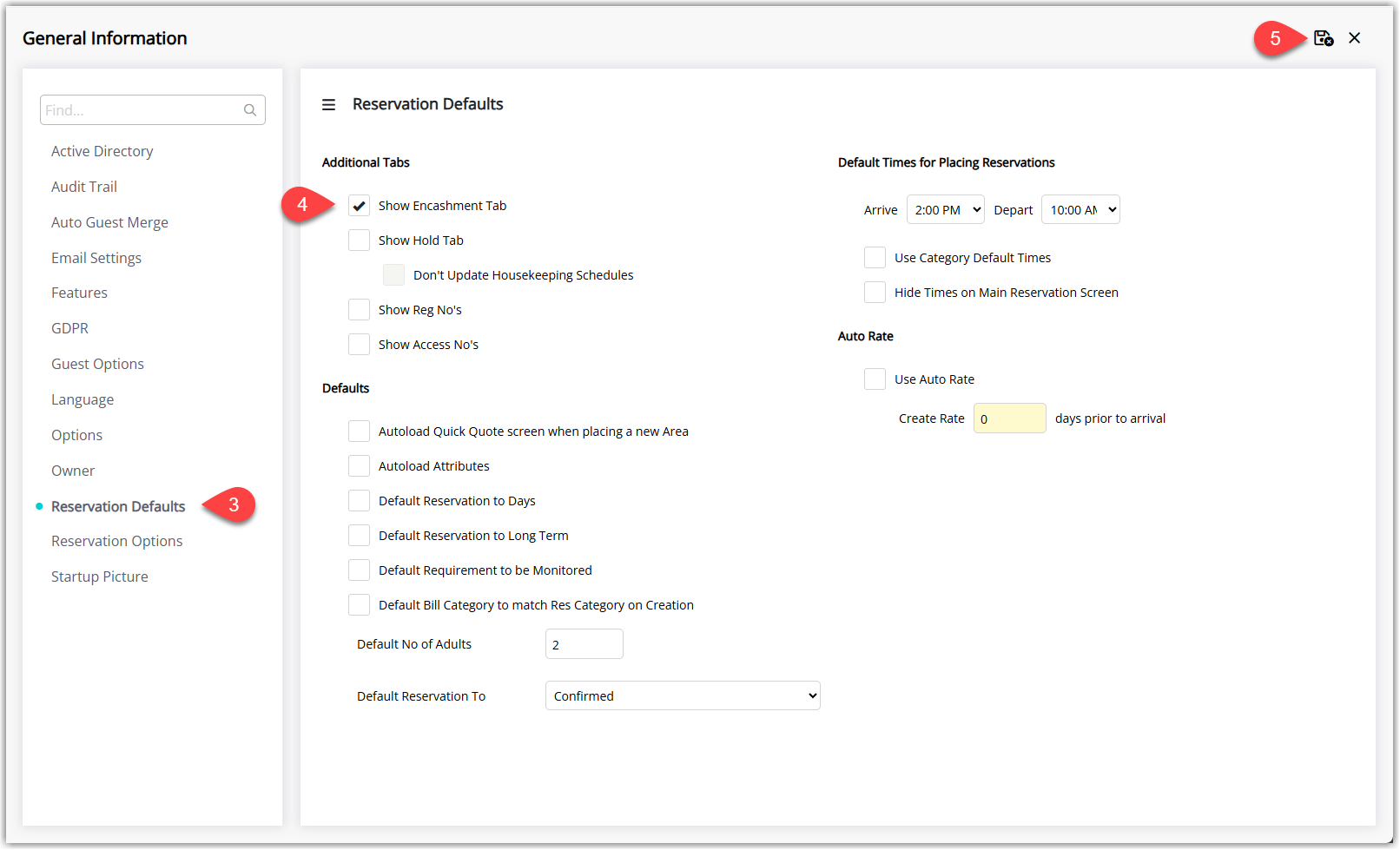This screenshot has height=850, width=1400.
Task: Check Autoload Quick Quote screen option
Action: tap(360, 432)
